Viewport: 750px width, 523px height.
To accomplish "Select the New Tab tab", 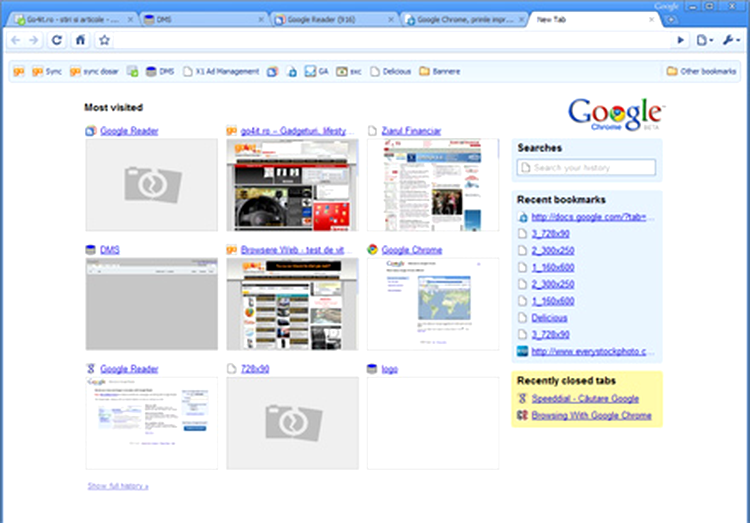I will pos(593,20).
